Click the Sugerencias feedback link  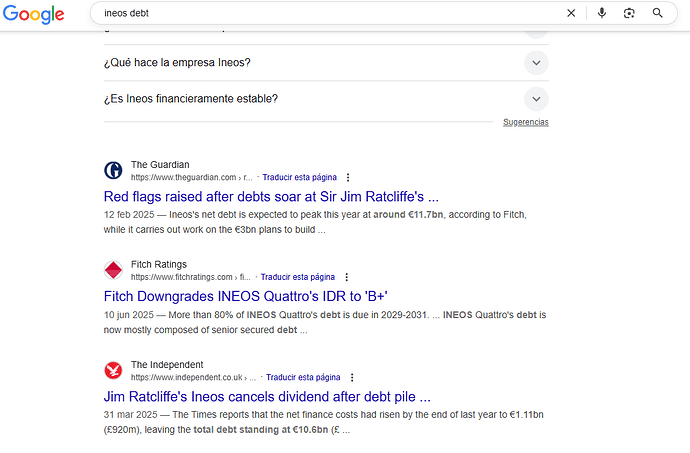pos(525,122)
